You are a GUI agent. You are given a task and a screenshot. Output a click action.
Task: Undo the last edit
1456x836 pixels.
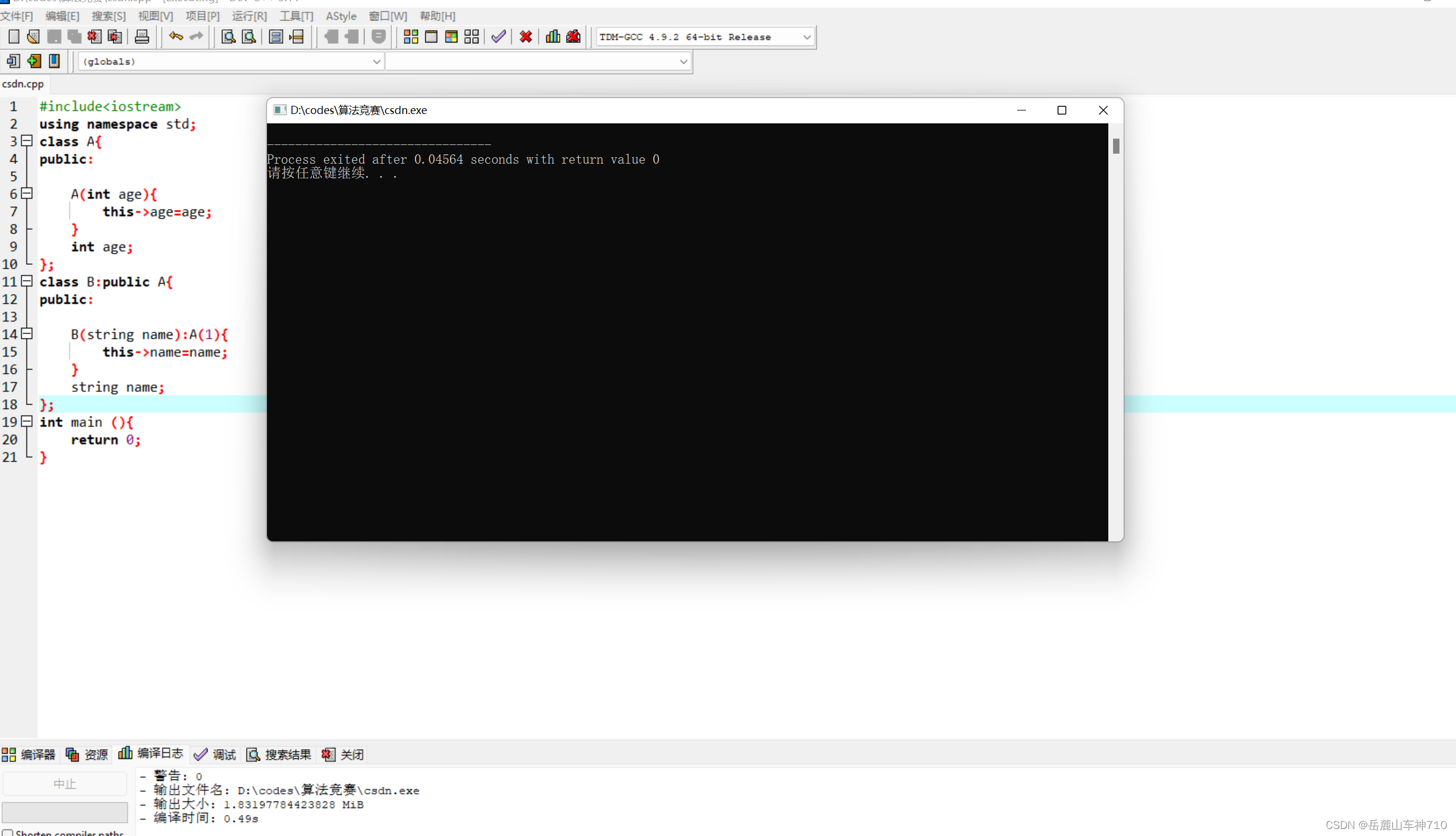[x=176, y=36]
